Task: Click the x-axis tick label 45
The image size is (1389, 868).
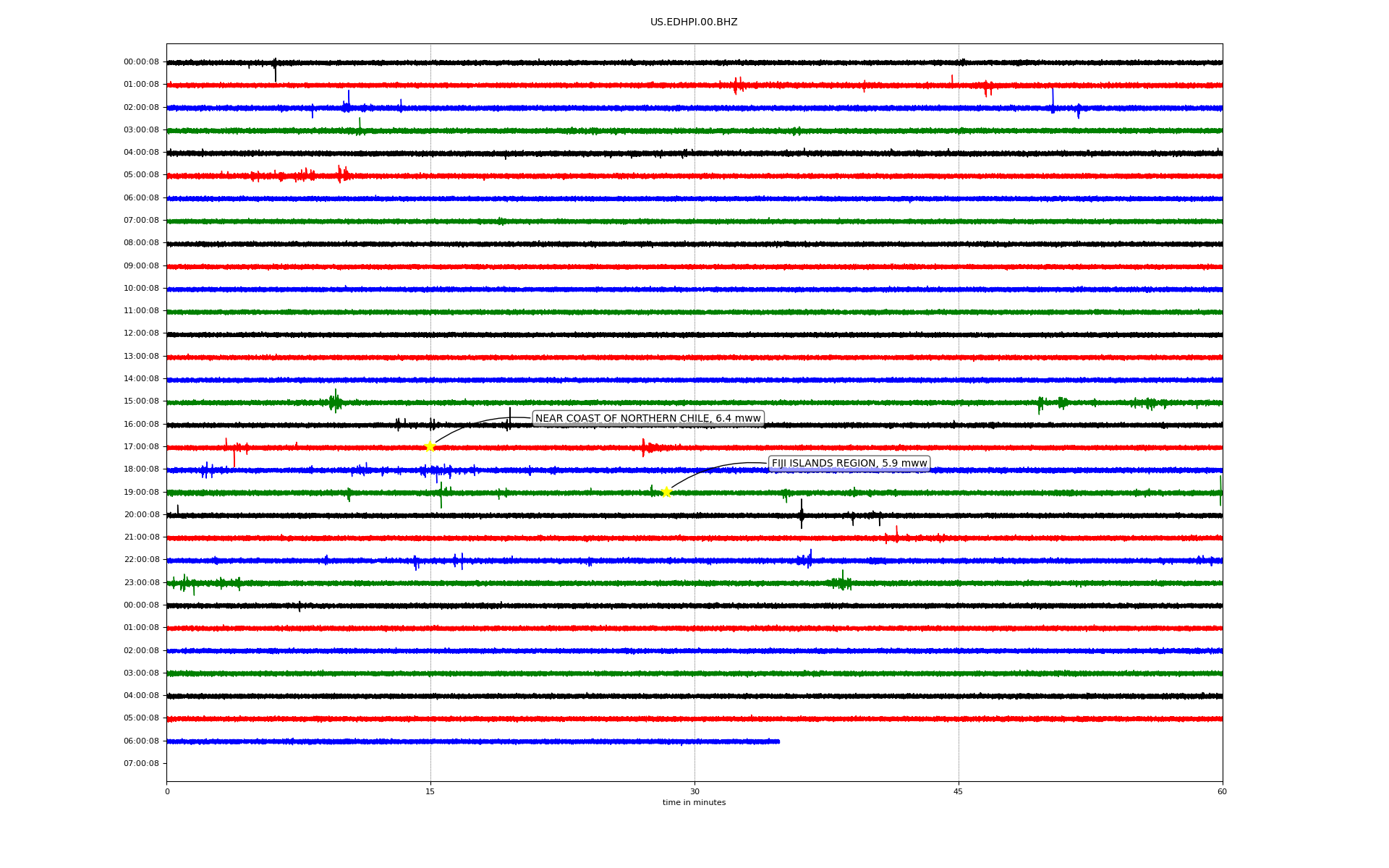Action: [959, 791]
